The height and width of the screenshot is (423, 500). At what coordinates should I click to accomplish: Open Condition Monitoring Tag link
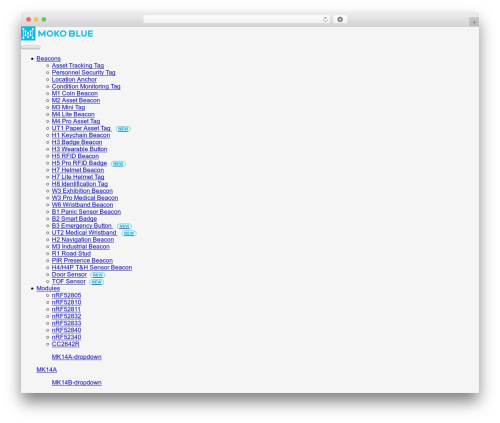tap(86, 87)
